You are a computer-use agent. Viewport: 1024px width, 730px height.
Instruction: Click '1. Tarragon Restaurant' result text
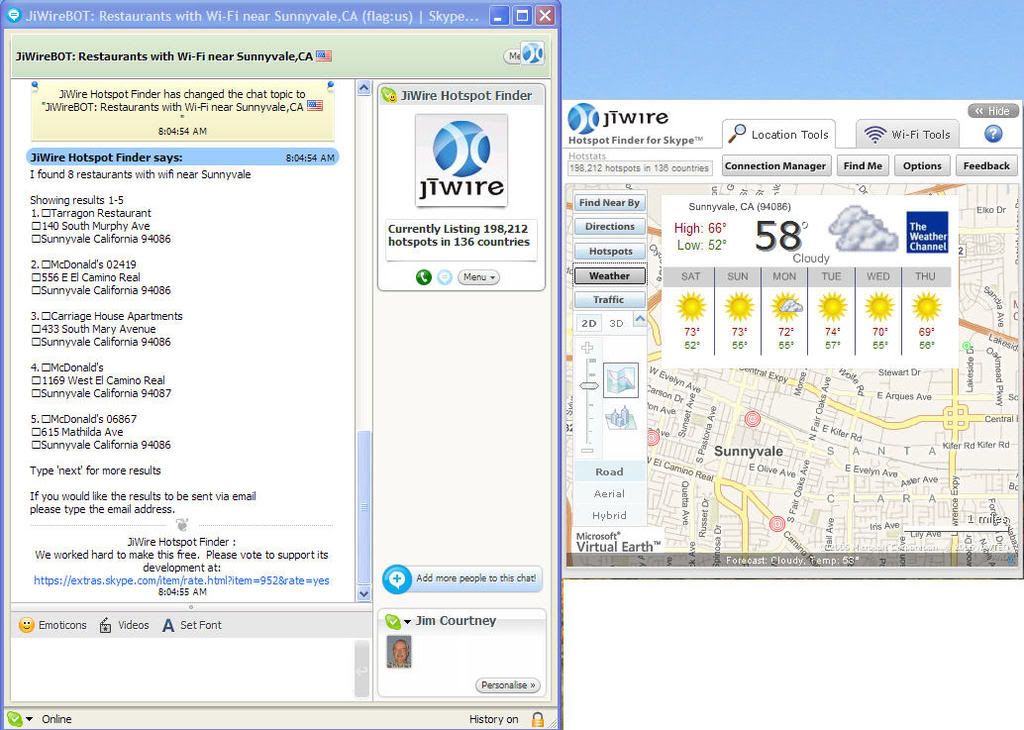click(x=91, y=213)
